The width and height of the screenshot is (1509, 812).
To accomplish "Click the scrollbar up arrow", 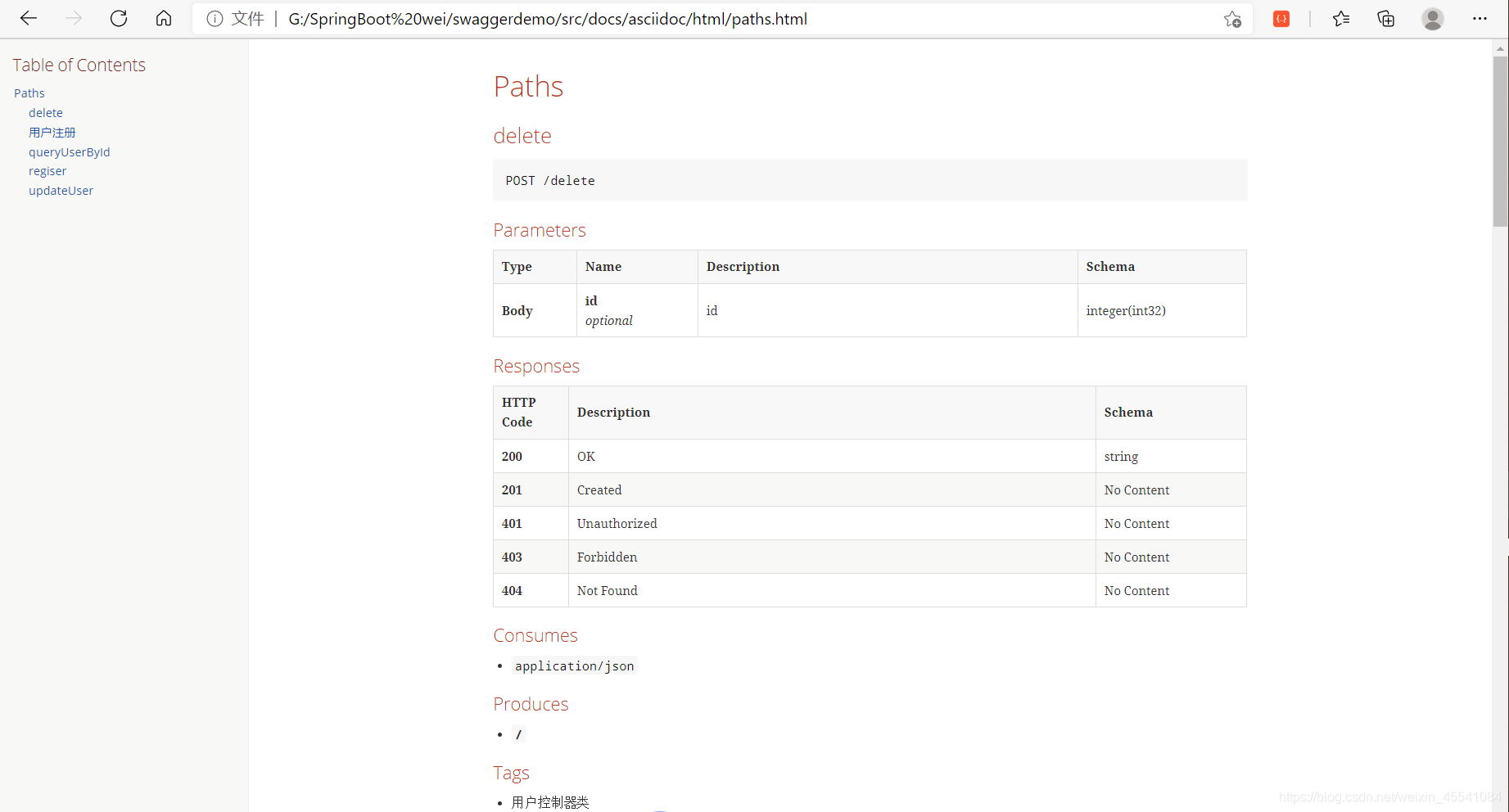I will pos(1500,48).
